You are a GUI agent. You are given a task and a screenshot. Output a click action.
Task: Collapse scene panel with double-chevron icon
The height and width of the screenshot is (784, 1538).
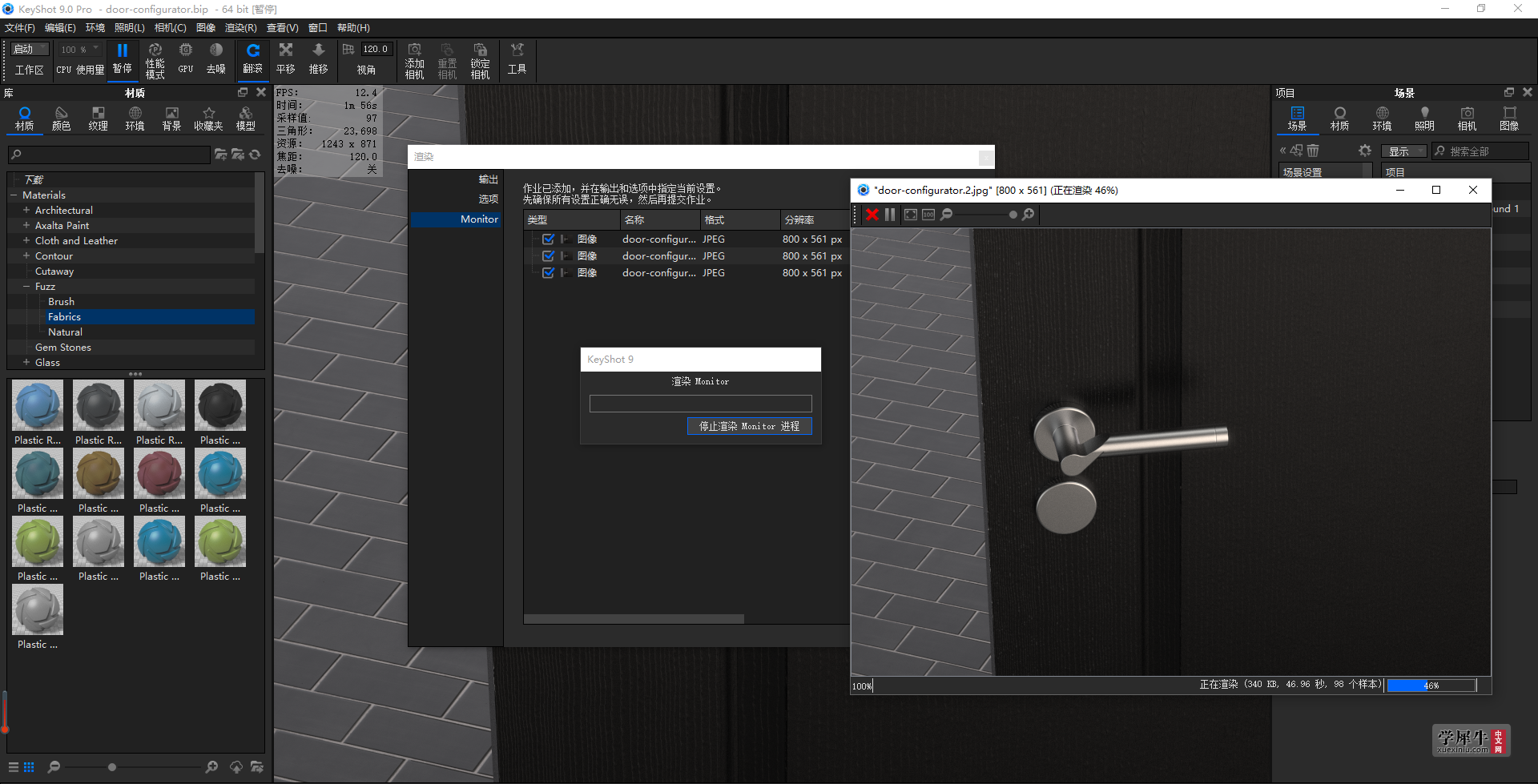(1282, 151)
